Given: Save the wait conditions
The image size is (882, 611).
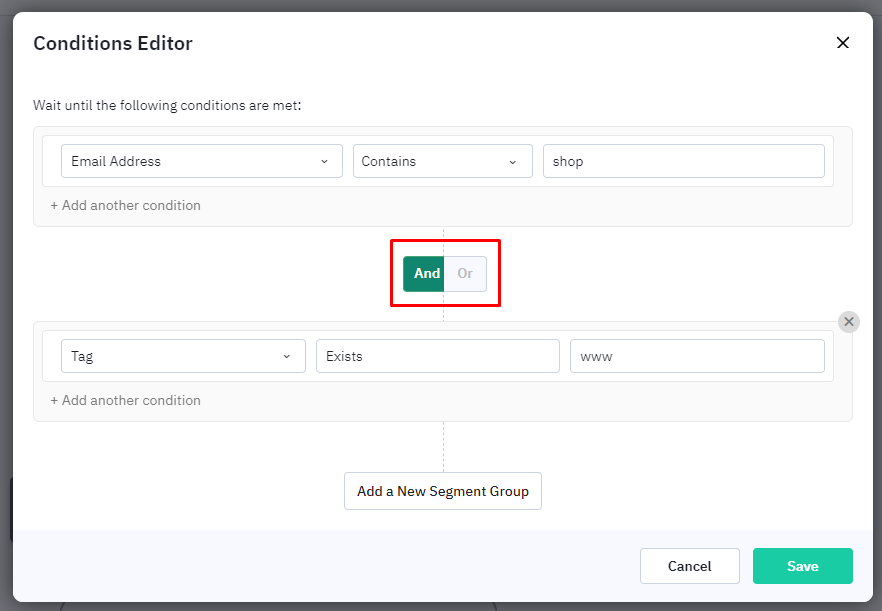Looking at the screenshot, I should click(803, 566).
